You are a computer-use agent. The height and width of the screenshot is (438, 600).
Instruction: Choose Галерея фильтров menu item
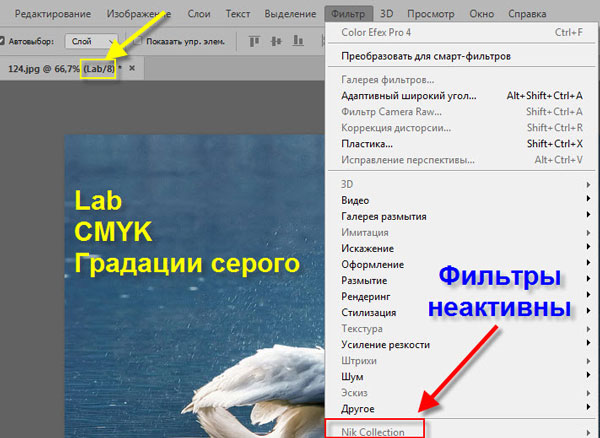(x=462, y=80)
